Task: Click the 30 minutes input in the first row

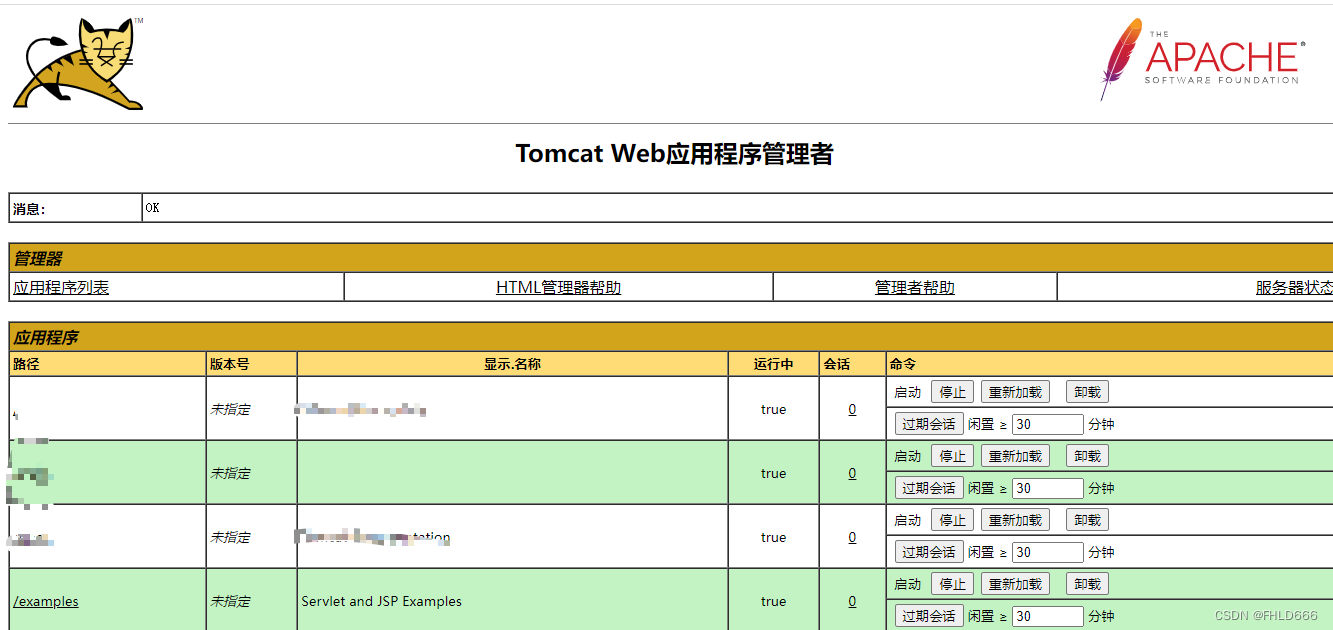Action: pyautogui.click(x=1048, y=423)
